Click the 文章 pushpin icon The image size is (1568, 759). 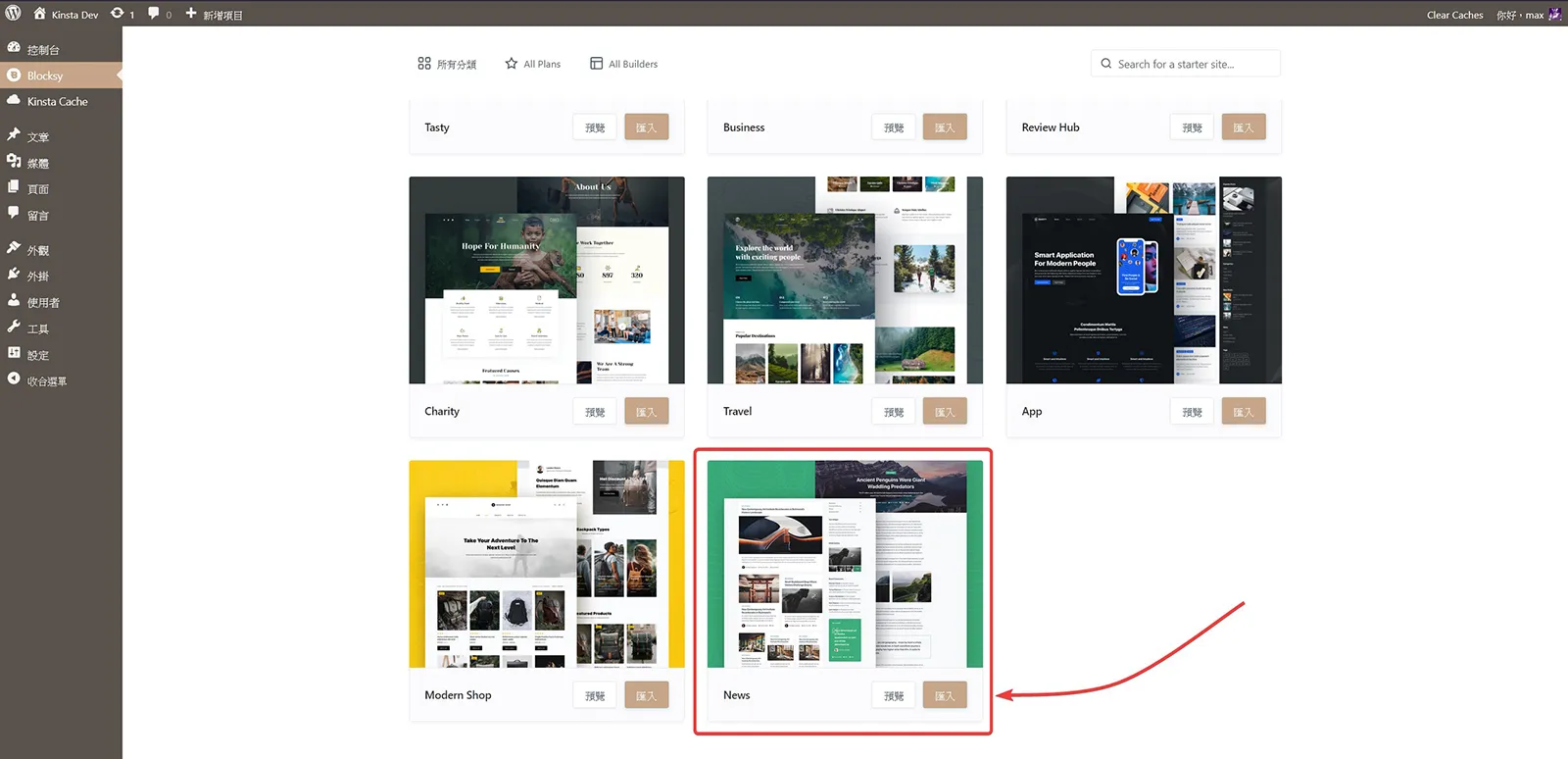tap(14, 135)
